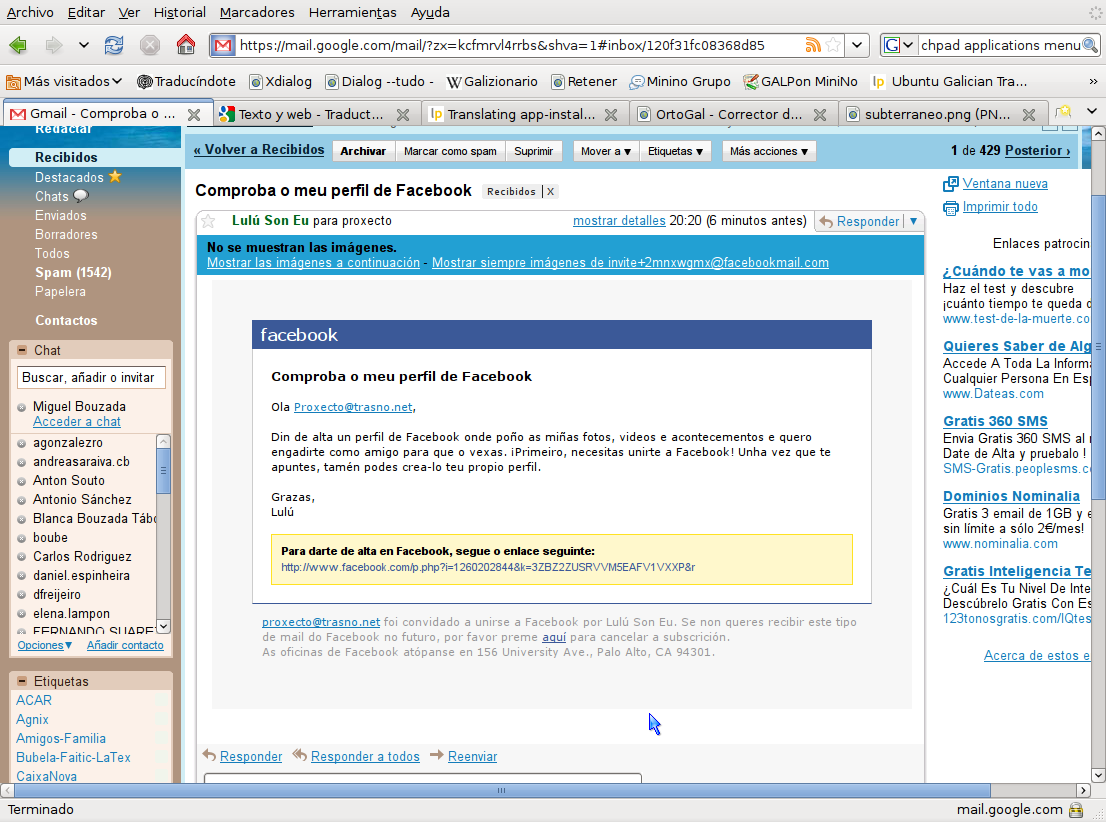Screen dimensions: 1106x822
Task: Click the reply-all arrows icon at bottom
Action: (300, 755)
